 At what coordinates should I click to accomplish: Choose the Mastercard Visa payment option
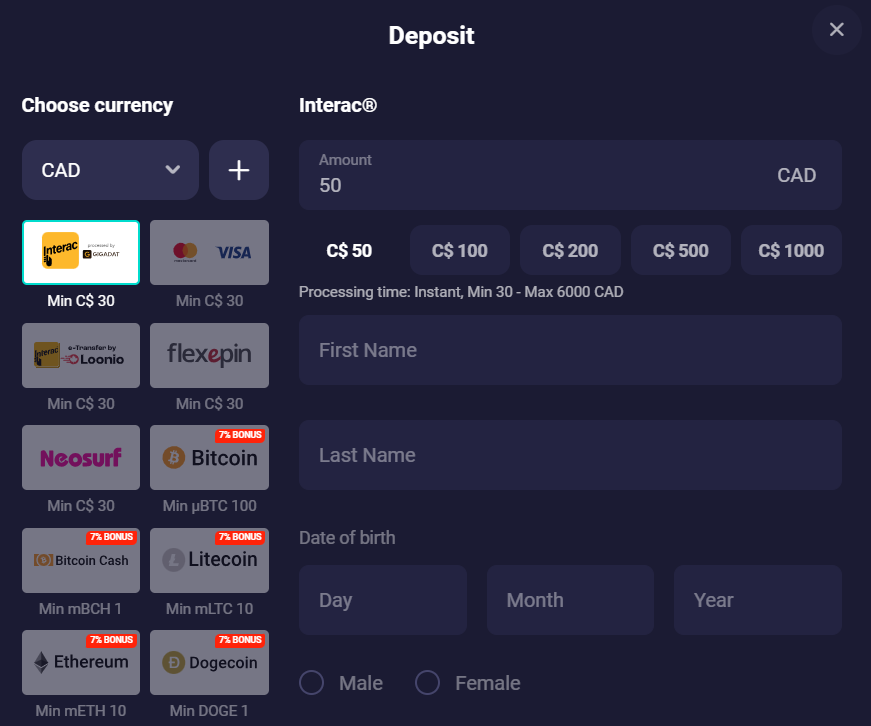(209, 253)
